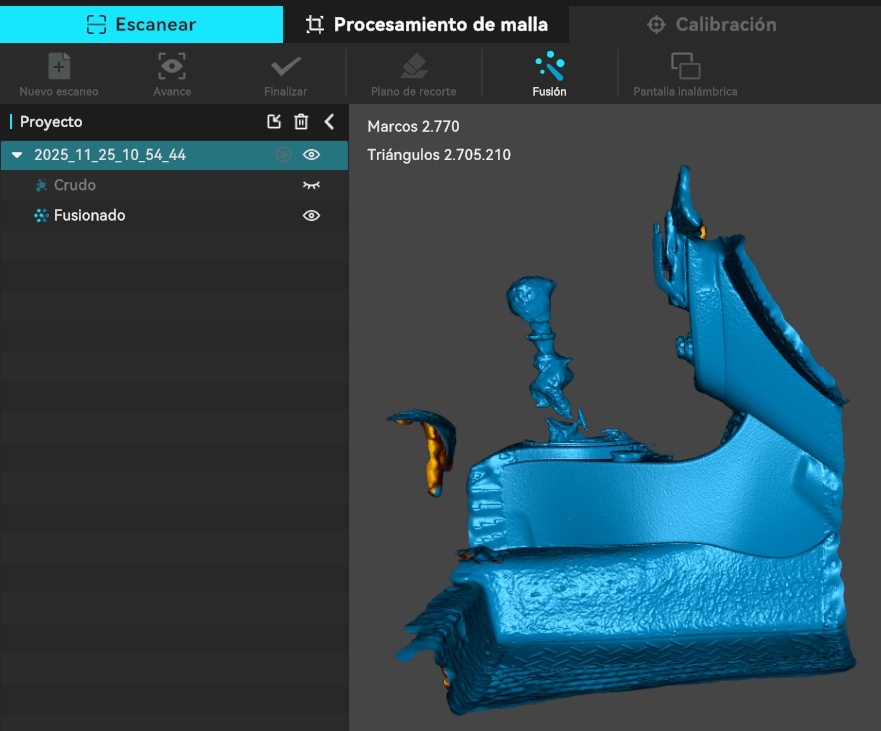881x731 pixels.
Task: Select the Plano de recorte tool
Action: (x=413, y=68)
